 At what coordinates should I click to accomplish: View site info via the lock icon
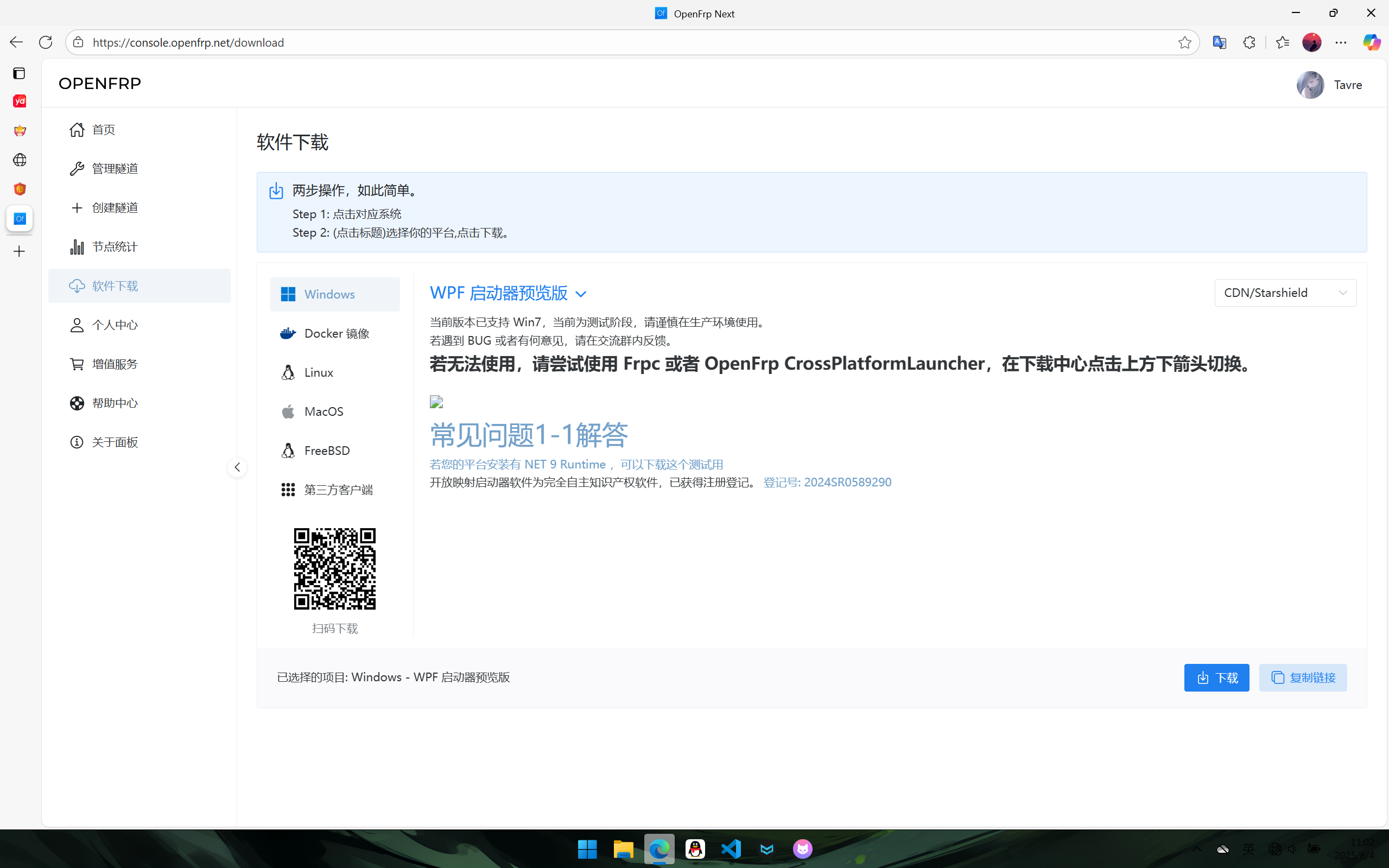pos(79,42)
